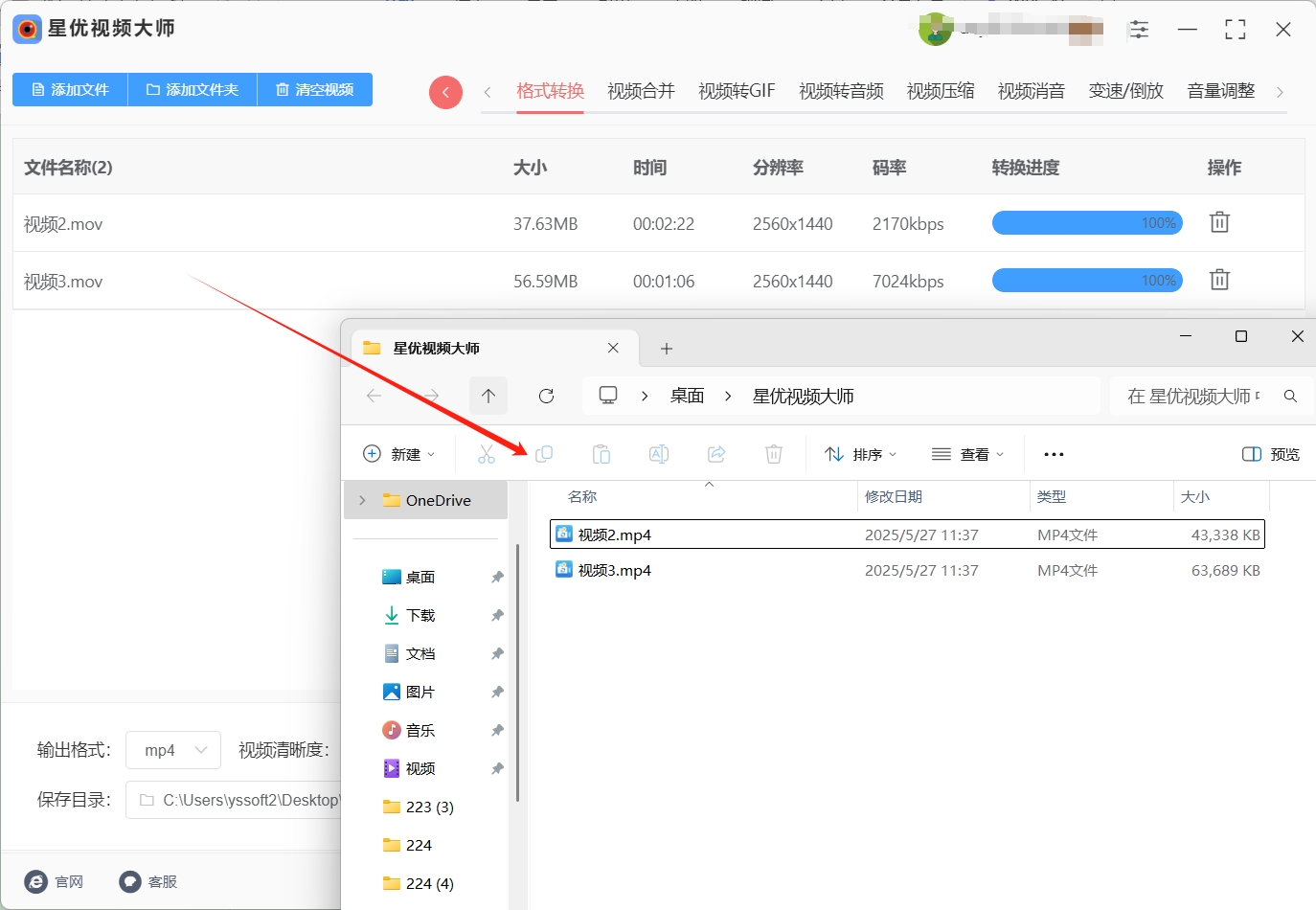The height and width of the screenshot is (910, 1316).
Task: Open a new Explorer tab with plus
Action: (667, 349)
